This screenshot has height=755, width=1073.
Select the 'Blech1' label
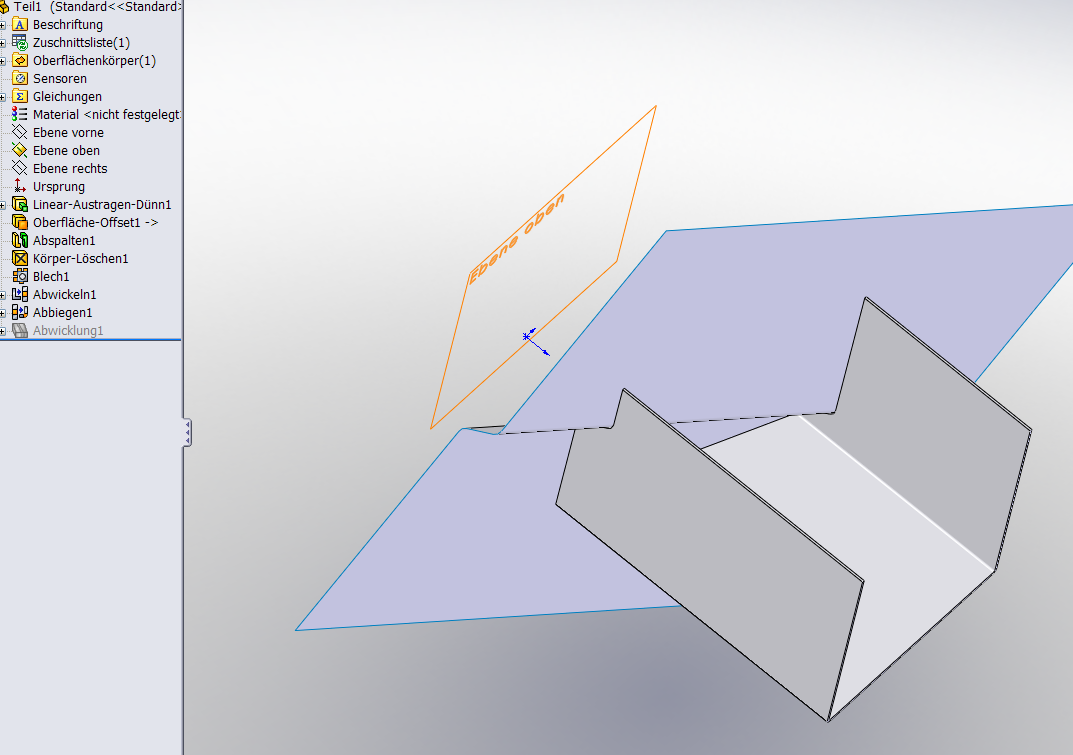pyautogui.click(x=51, y=277)
